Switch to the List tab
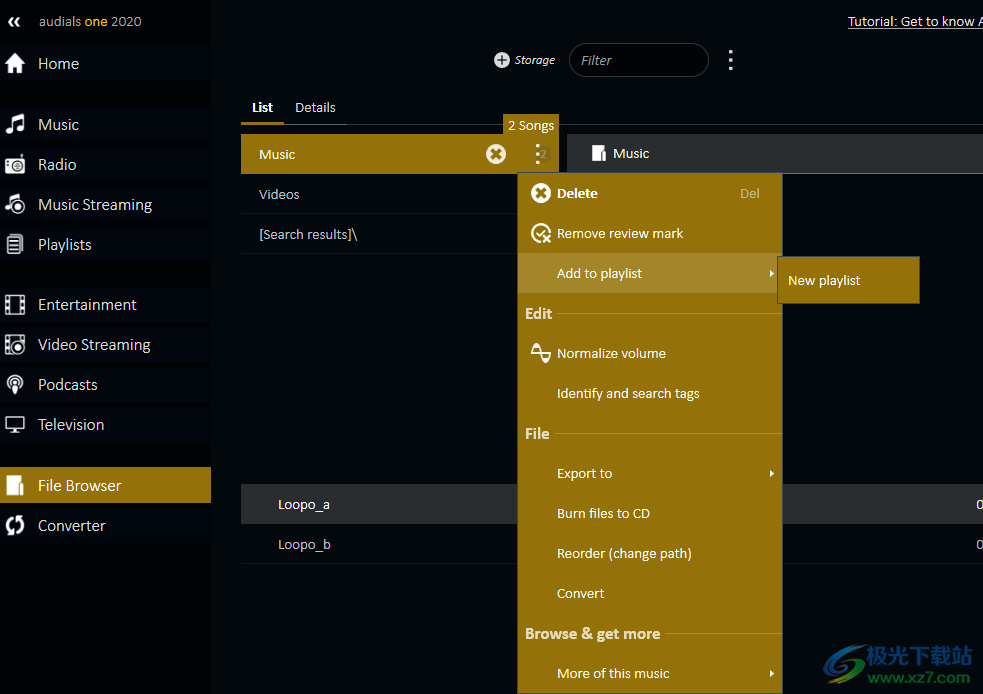Image resolution: width=983 pixels, height=694 pixels. 262,107
